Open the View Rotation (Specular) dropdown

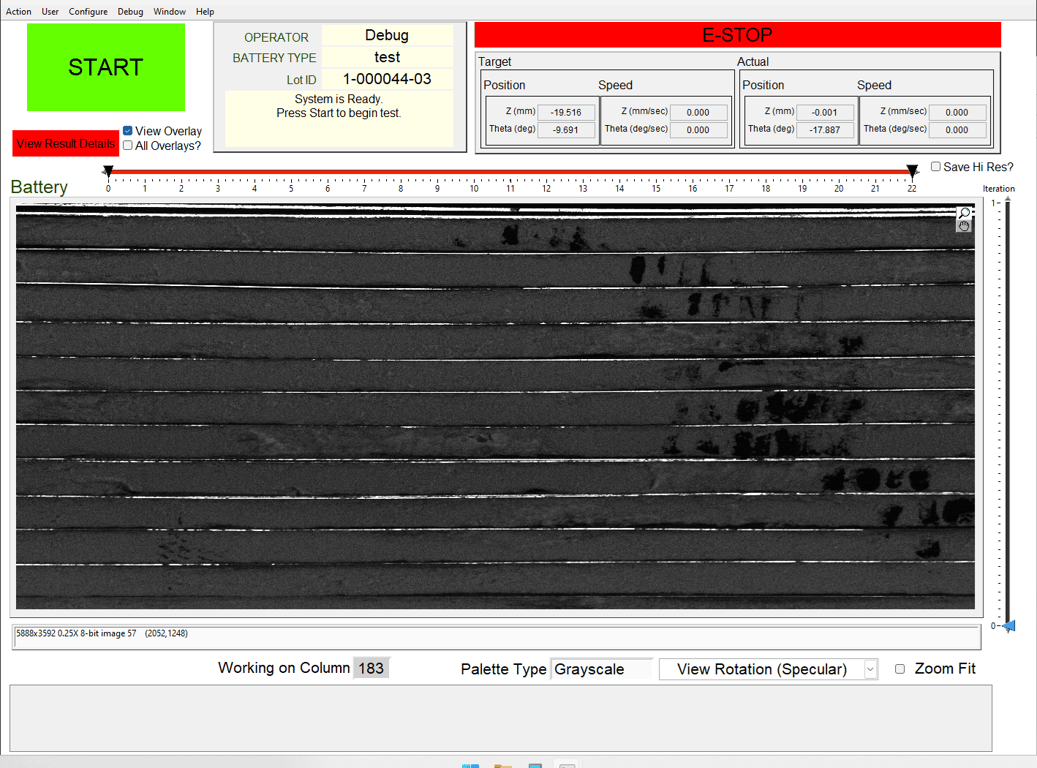768,669
